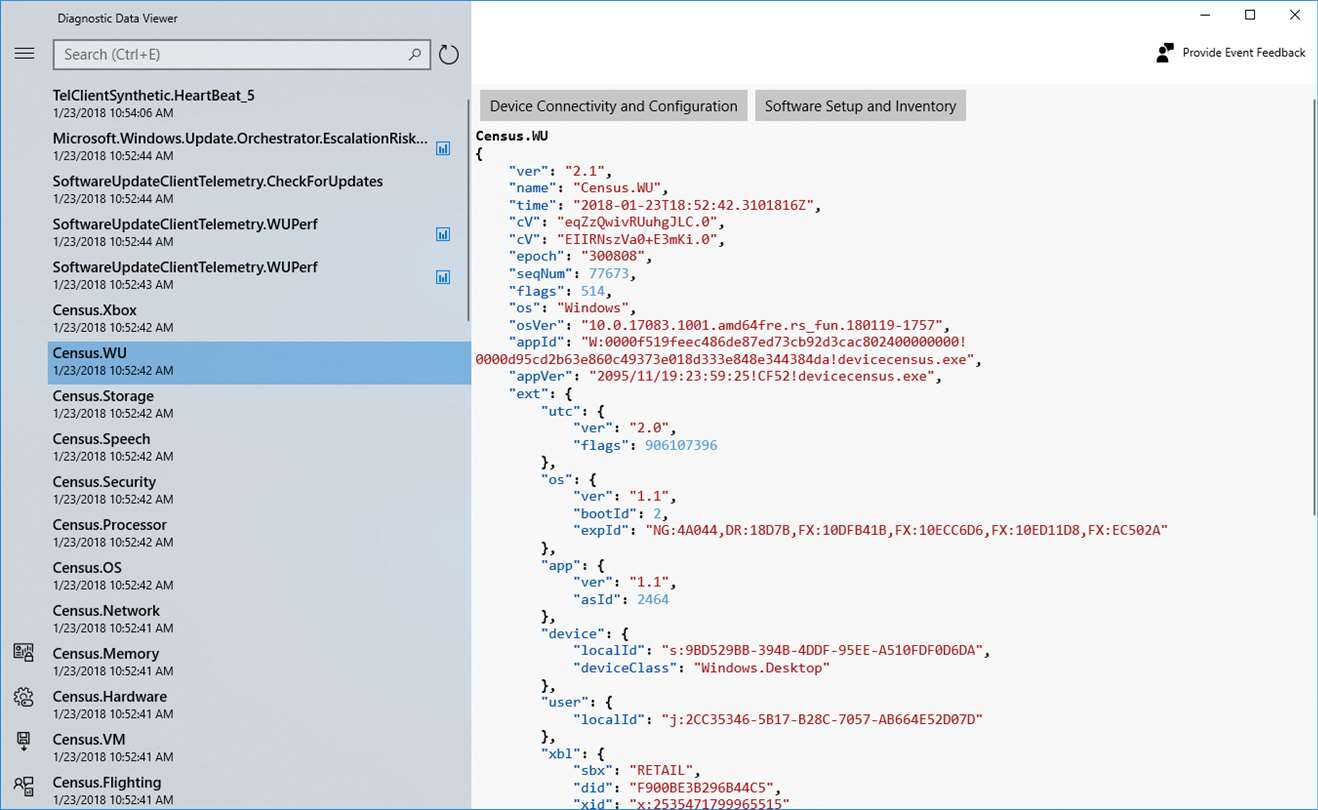The height and width of the screenshot is (810, 1318).
Task: Select the Census.Processor event
Action: 258,533
